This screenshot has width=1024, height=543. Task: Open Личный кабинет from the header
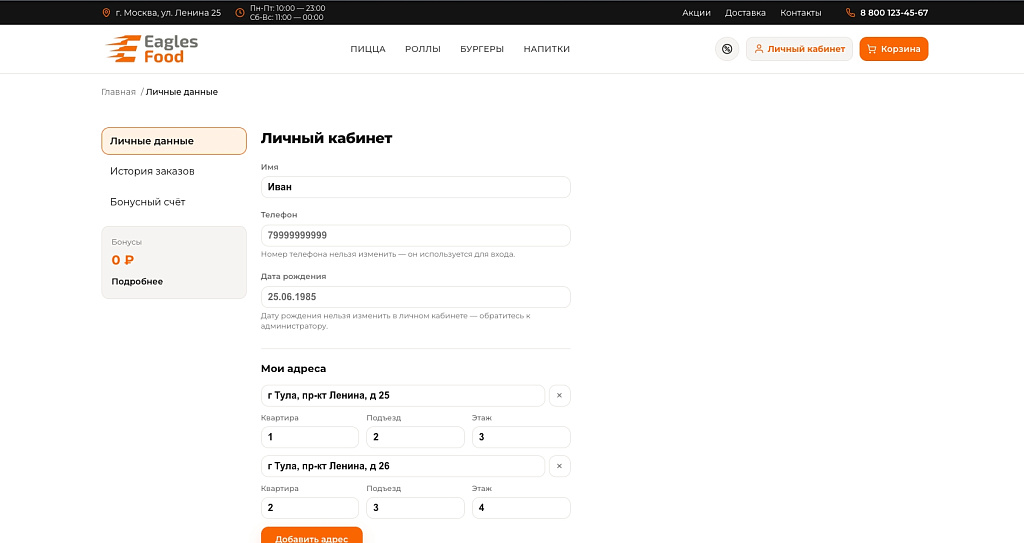click(799, 49)
